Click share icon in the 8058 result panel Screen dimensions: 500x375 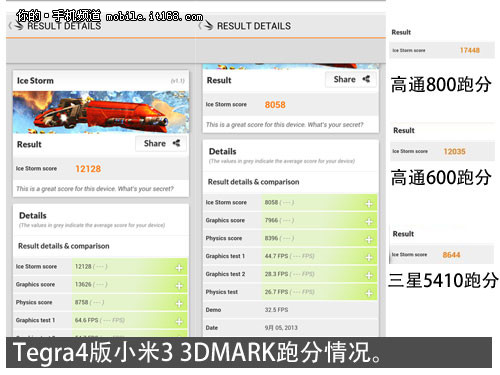(366, 79)
